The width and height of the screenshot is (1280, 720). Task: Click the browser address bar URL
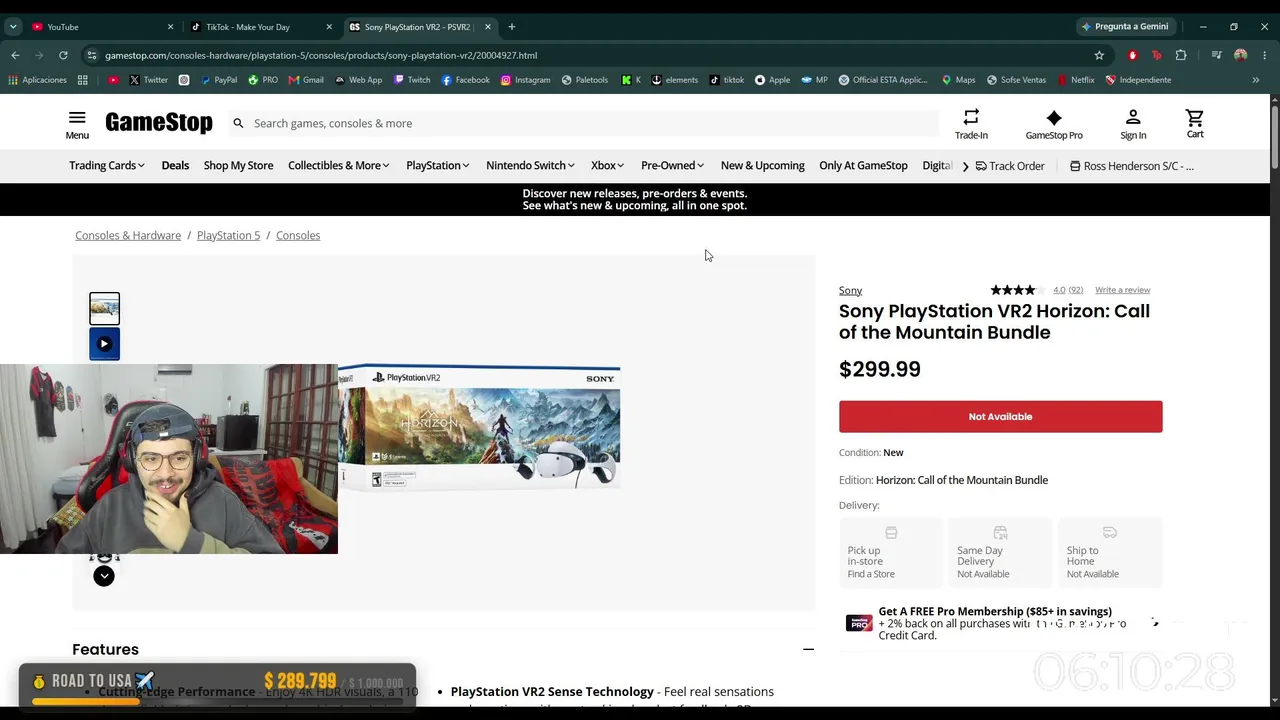321,55
